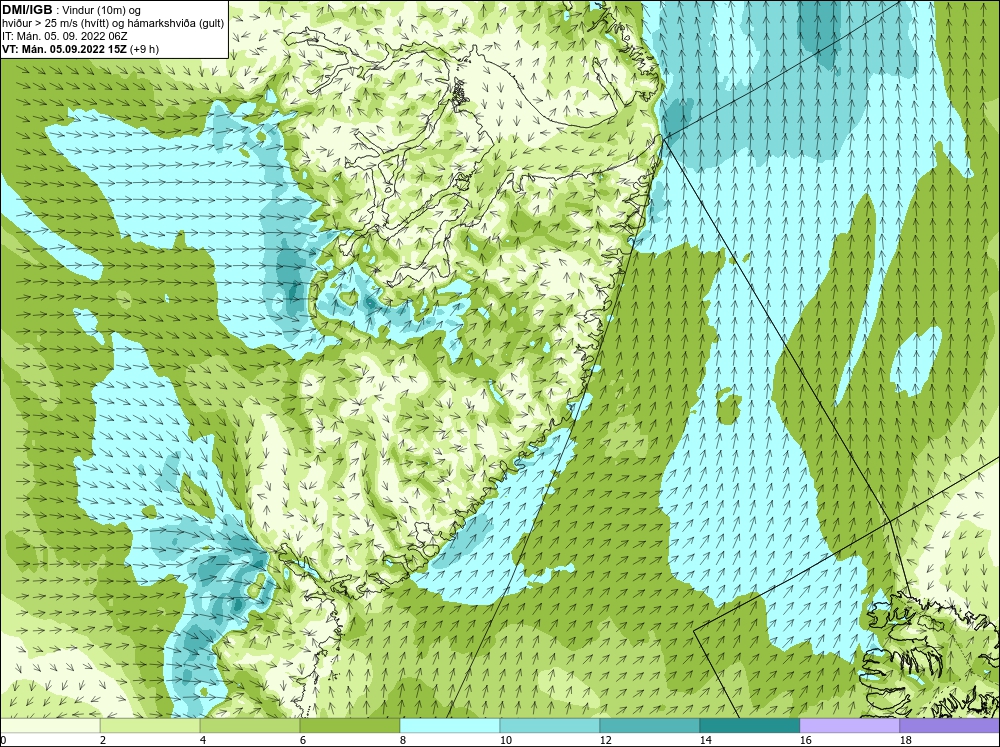Click the 'VT: Mán. 05.09.2022 15Z (+9 h)' line
Viewport: 1000px width, 747px height.
(x=81, y=49)
